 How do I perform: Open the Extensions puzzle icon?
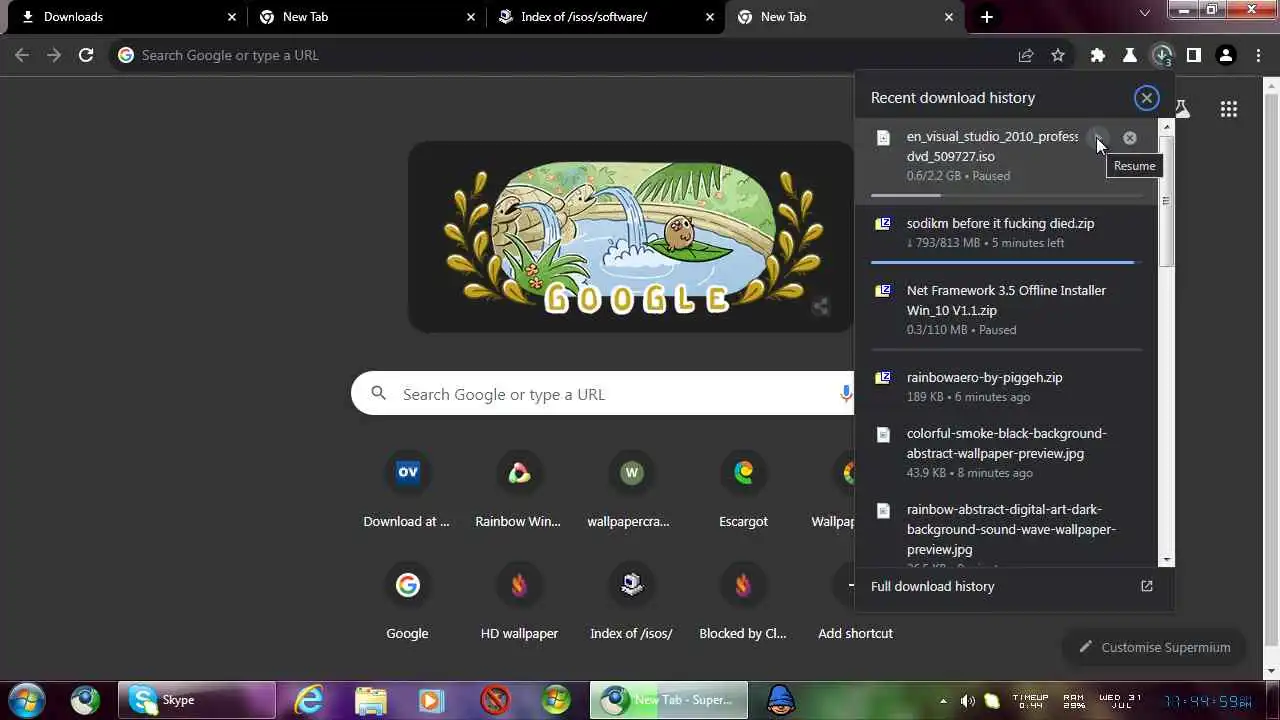point(1098,55)
